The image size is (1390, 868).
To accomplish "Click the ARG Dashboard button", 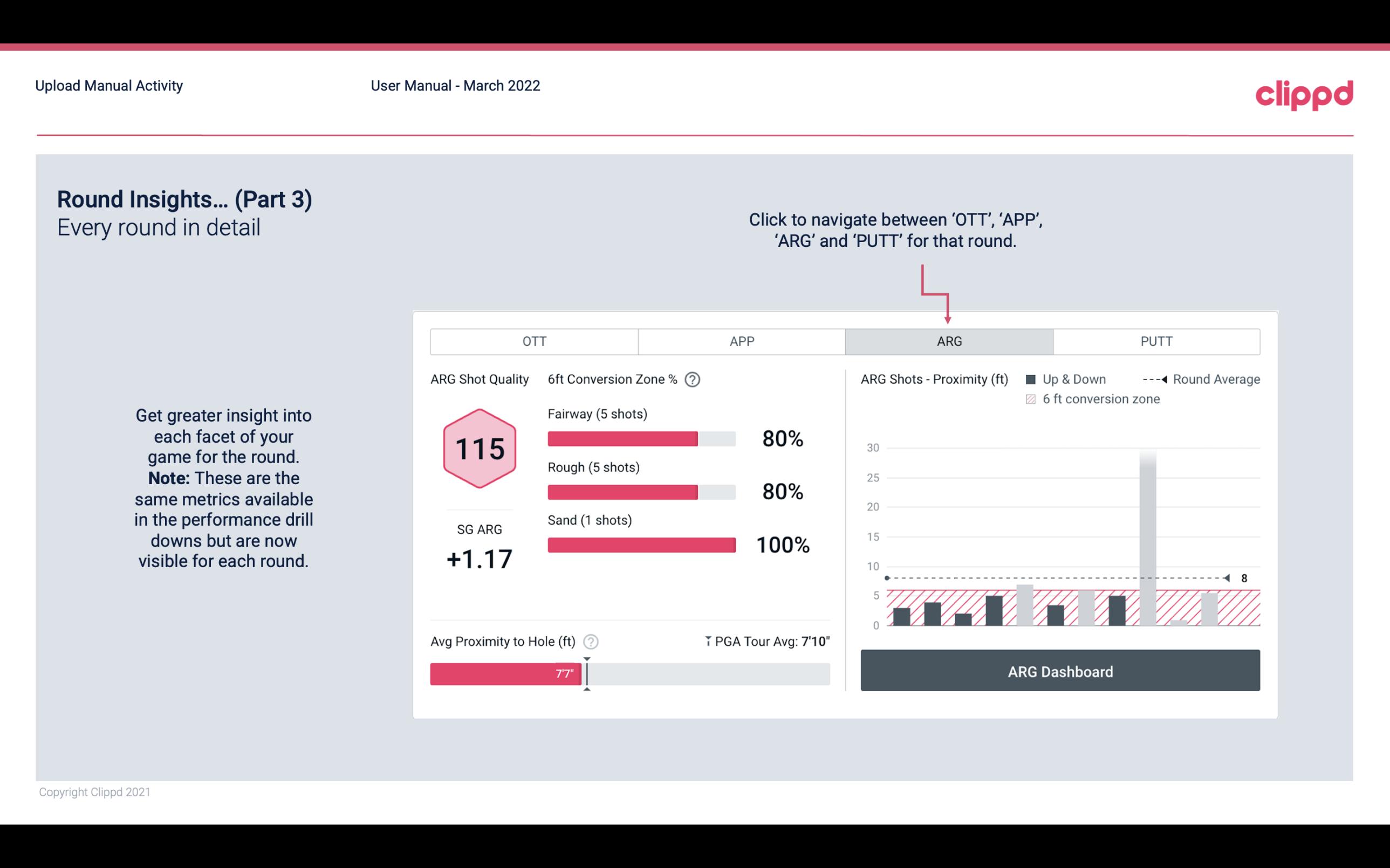I will coord(1059,671).
